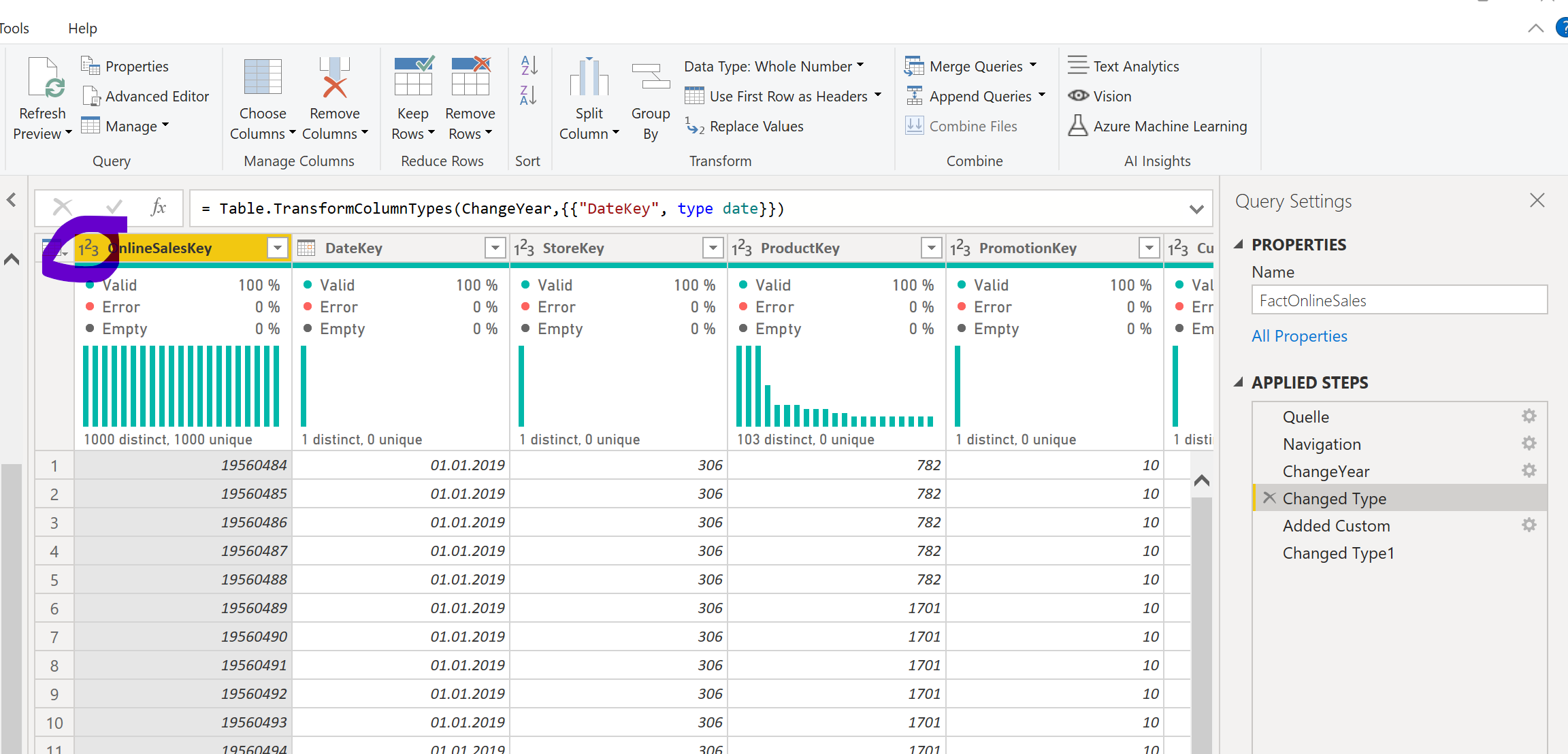Click the Choose Columns icon
The width and height of the screenshot is (1568, 754).
[263, 76]
